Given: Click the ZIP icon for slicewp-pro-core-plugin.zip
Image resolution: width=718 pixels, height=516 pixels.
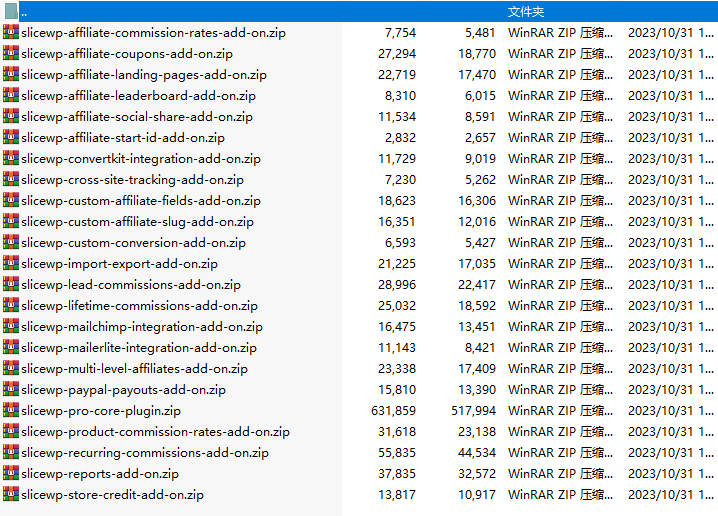Looking at the screenshot, I should pos(11,410).
